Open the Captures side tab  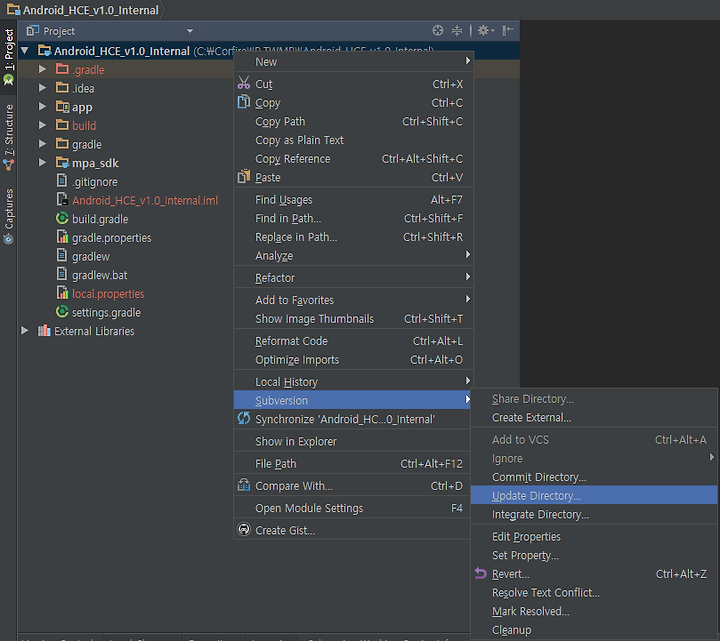(x=9, y=216)
